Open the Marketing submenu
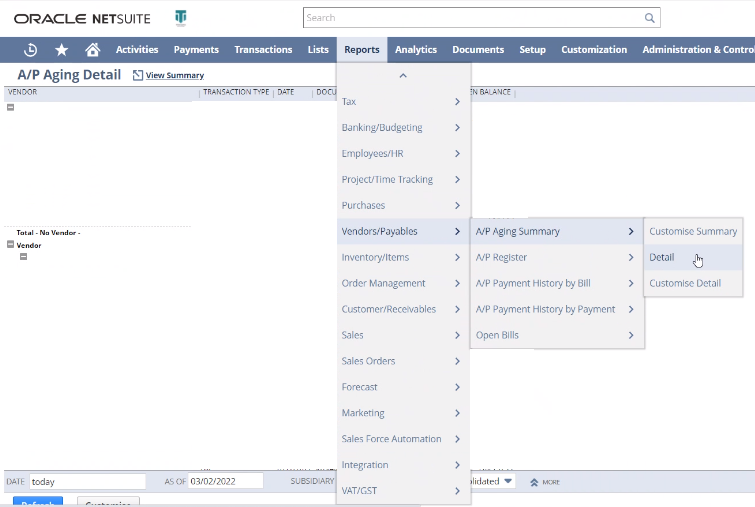The width and height of the screenshot is (755, 507). [x=403, y=414]
